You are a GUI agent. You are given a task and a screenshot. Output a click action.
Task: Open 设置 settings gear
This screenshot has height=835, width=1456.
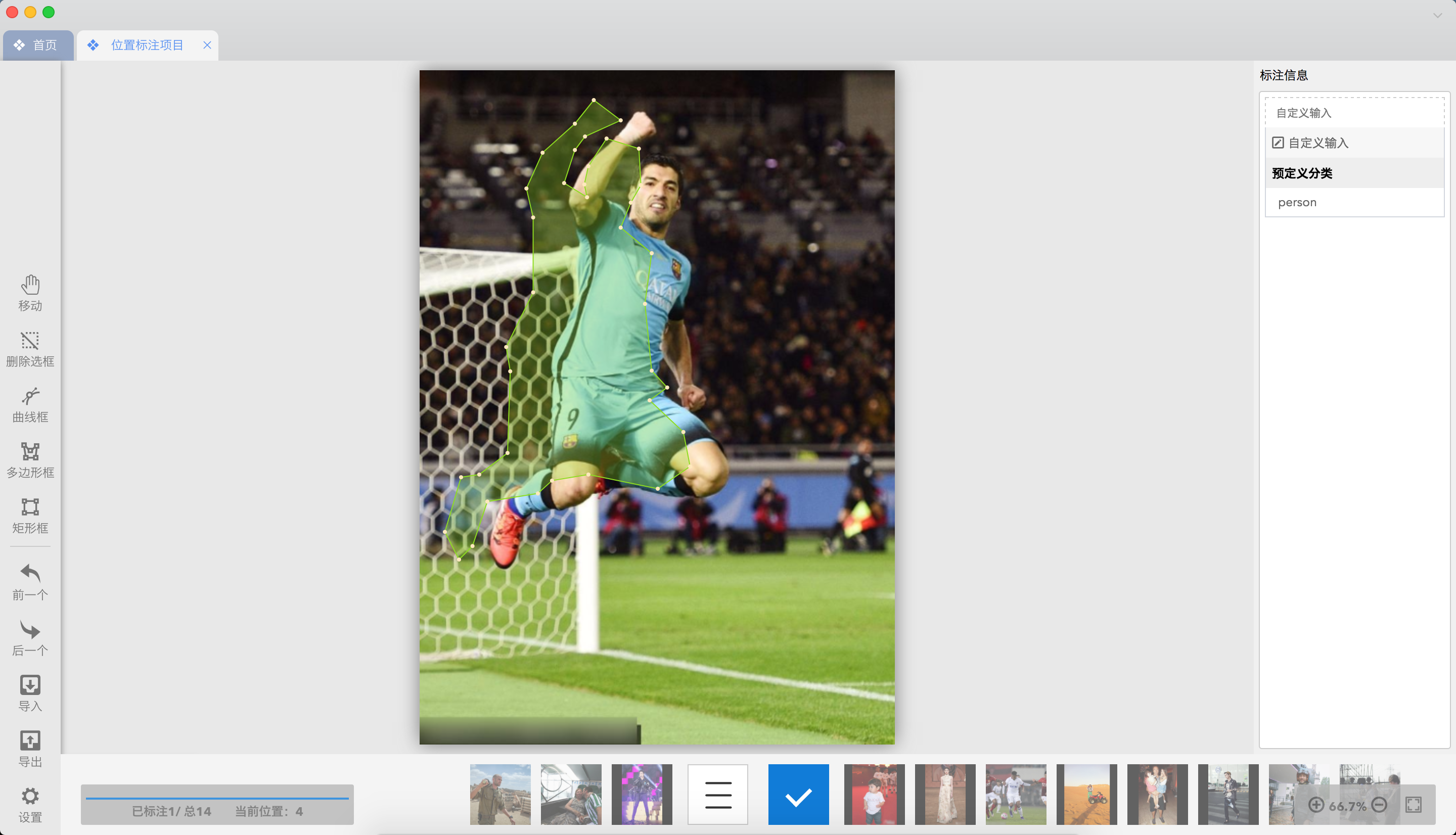pos(30,804)
